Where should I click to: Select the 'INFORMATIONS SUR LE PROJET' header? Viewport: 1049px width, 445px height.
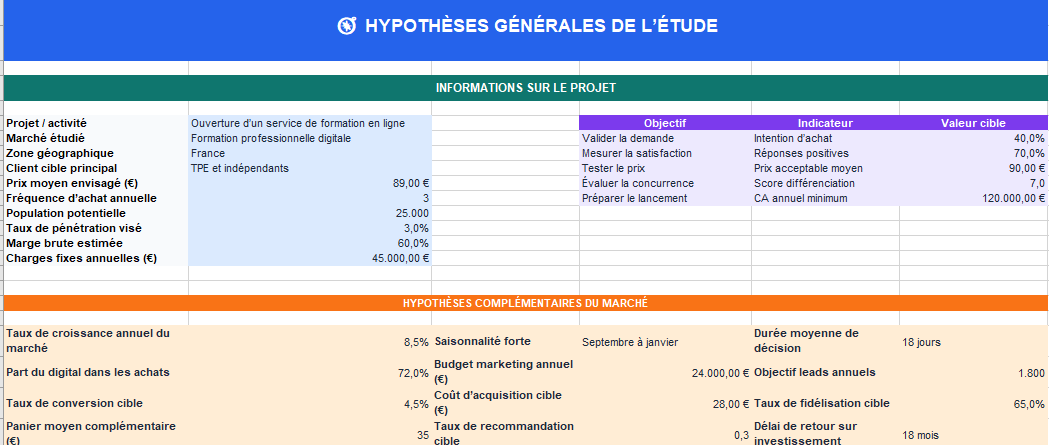526,88
